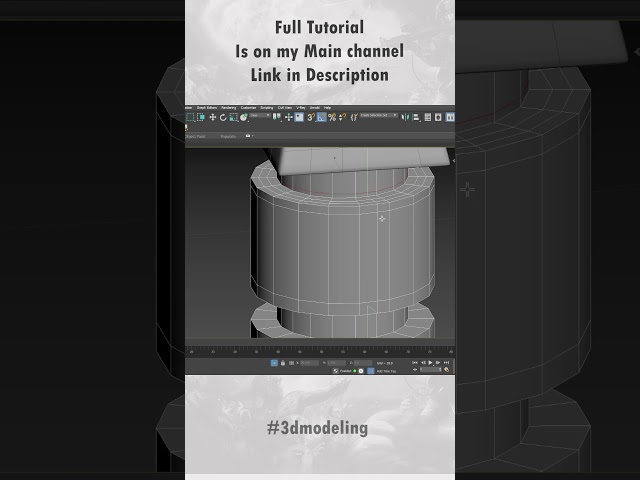Toggle the Isolate Selection icon
The height and width of the screenshot is (480, 640).
(x=274, y=363)
